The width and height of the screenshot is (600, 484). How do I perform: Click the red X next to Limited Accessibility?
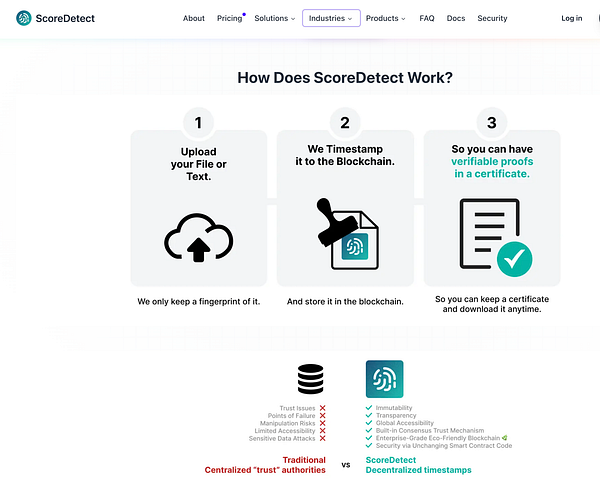pyautogui.click(x=323, y=431)
